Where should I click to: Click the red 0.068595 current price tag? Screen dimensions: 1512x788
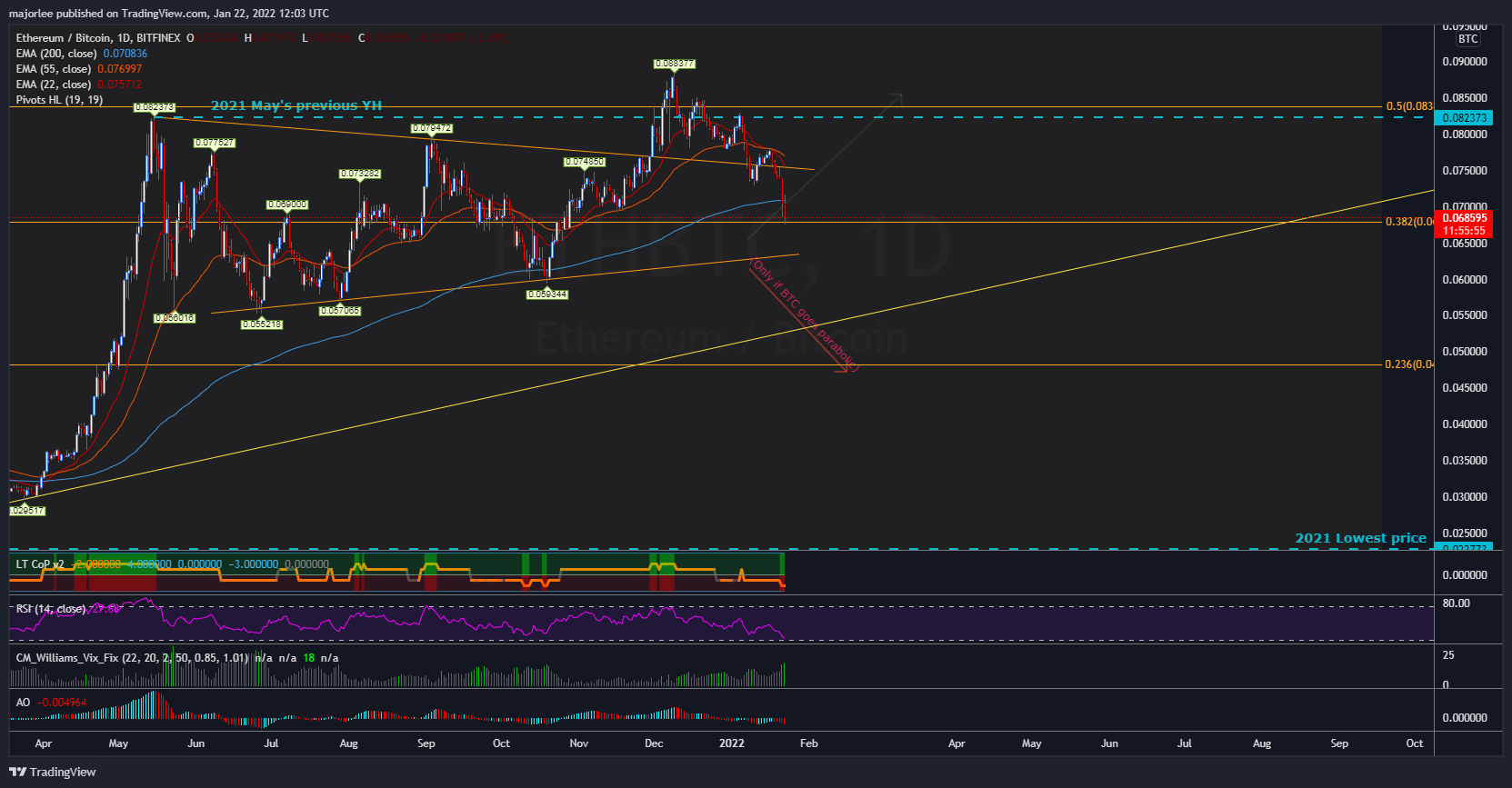pos(1464,218)
